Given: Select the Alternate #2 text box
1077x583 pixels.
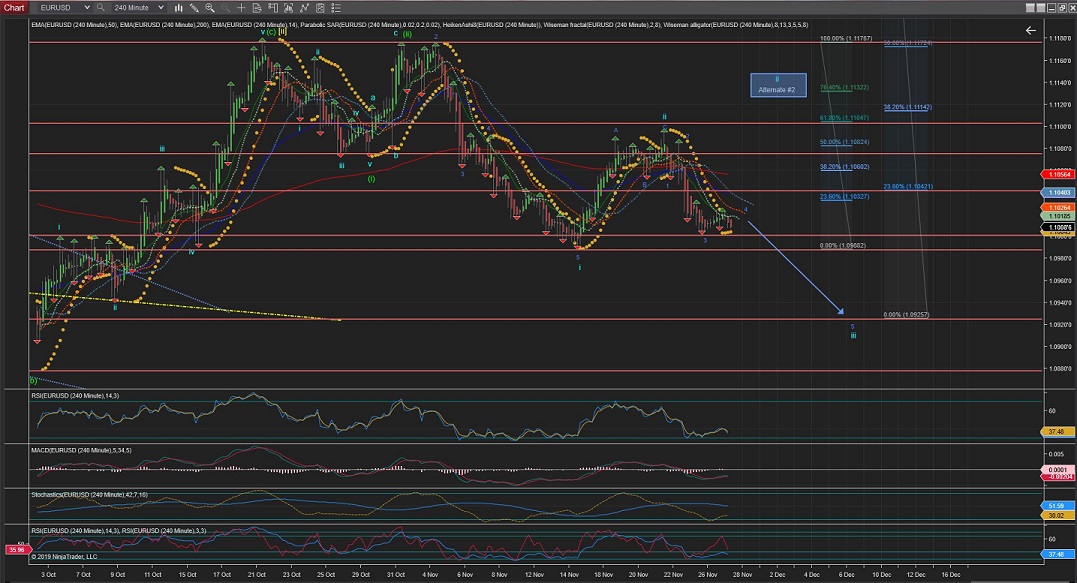Looking at the screenshot, I should (x=777, y=85).
